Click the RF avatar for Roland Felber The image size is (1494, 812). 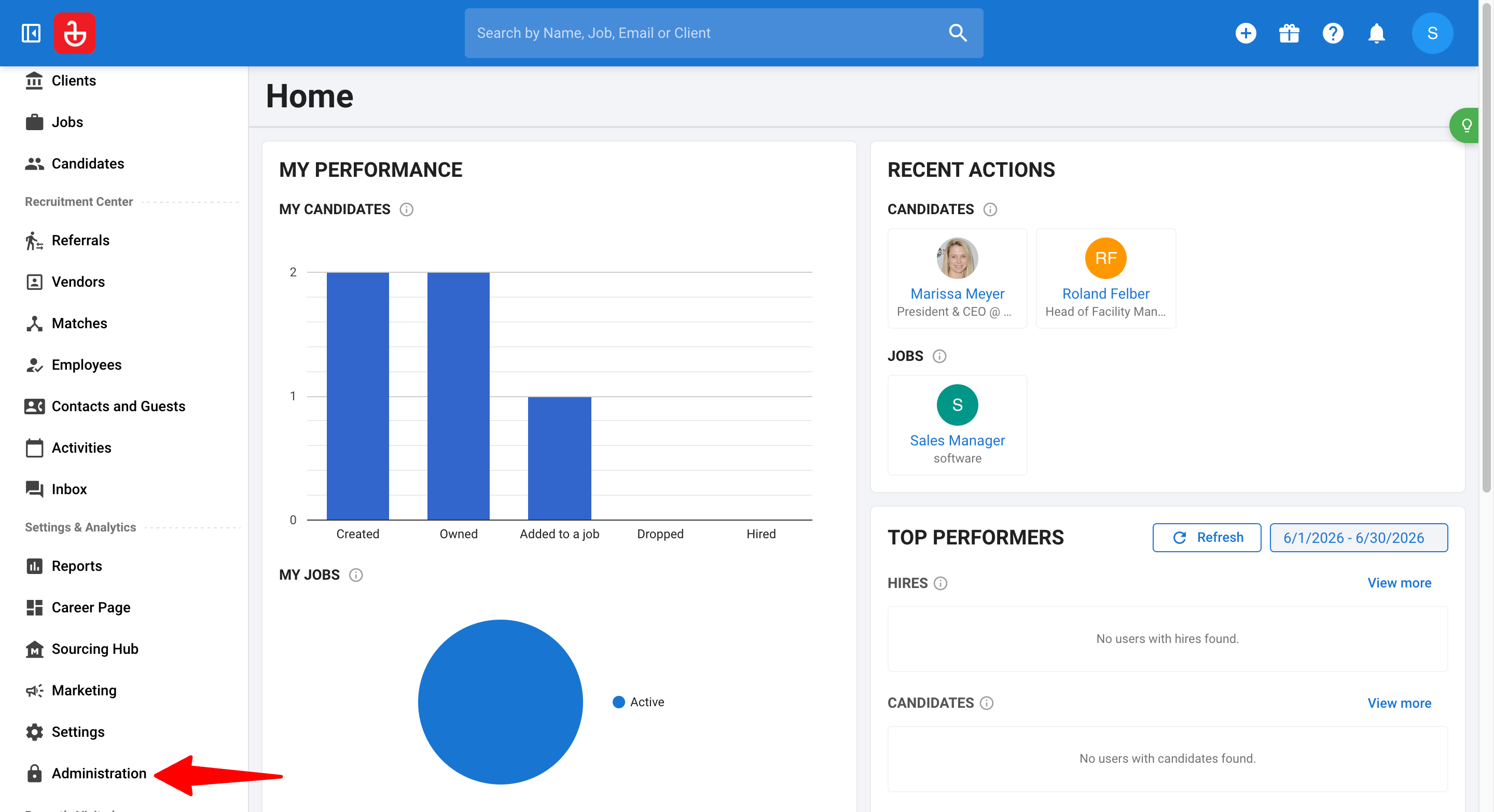(x=1105, y=258)
